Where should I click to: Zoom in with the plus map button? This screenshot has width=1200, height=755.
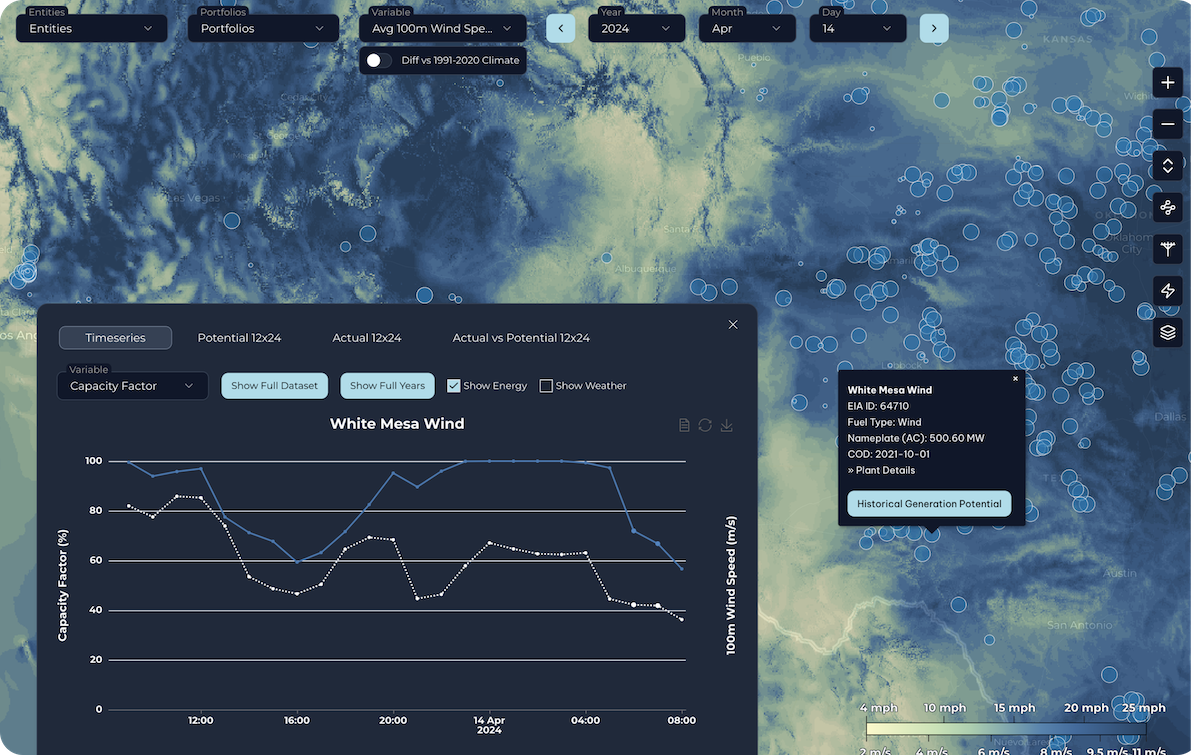click(1168, 83)
